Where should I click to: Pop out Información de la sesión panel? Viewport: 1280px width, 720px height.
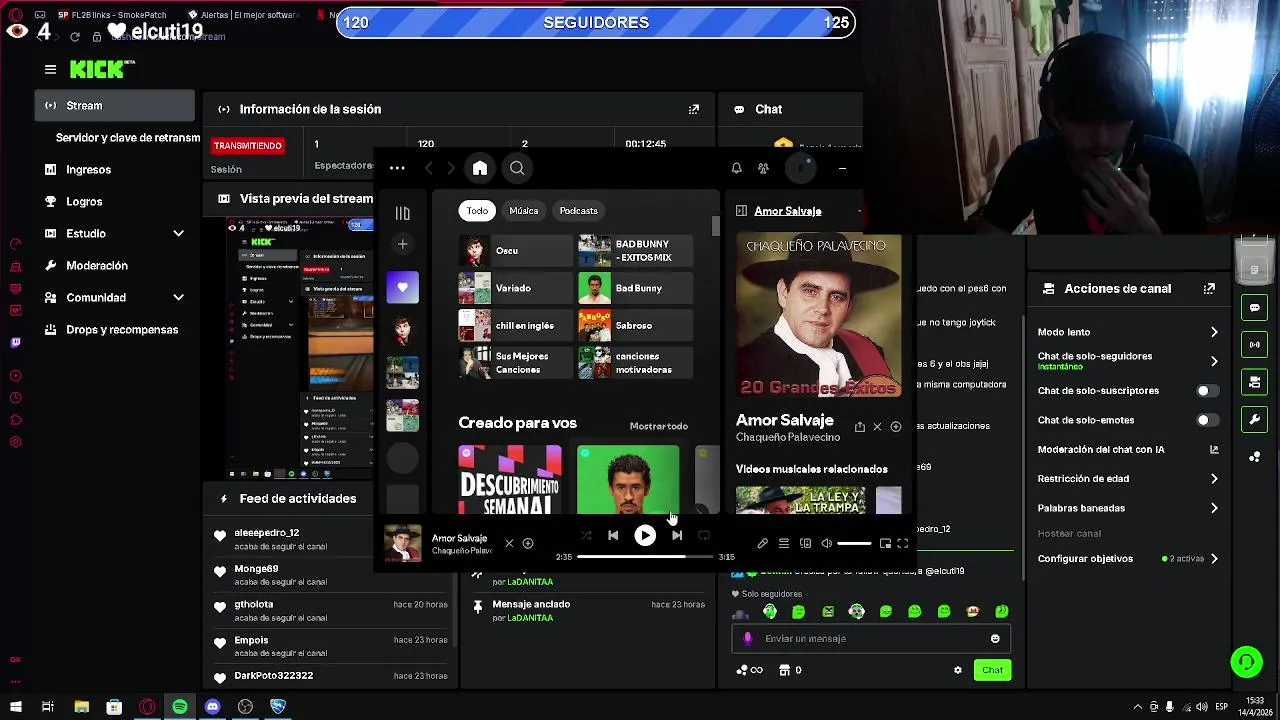click(x=694, y=109)
